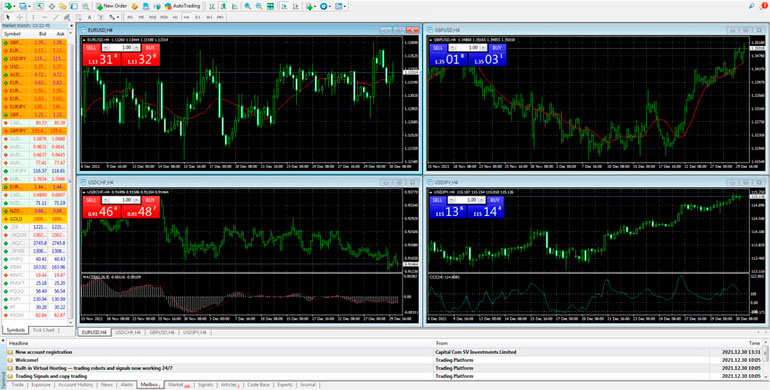The image size is (770, 390).
Task: Click the tile windows grid icon
Action: [271, 6]
